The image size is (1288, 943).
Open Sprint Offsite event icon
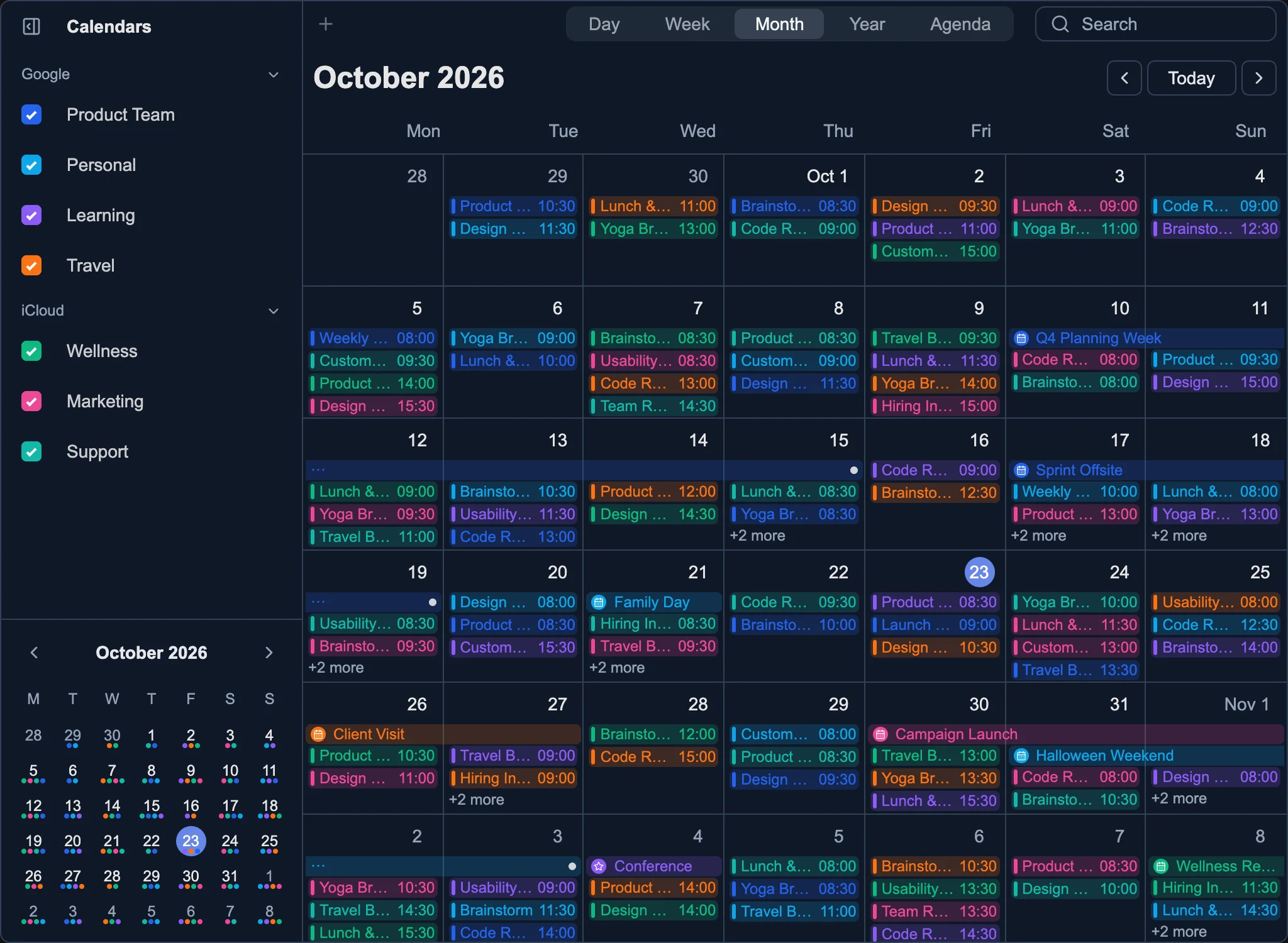tap(1022, 470)
